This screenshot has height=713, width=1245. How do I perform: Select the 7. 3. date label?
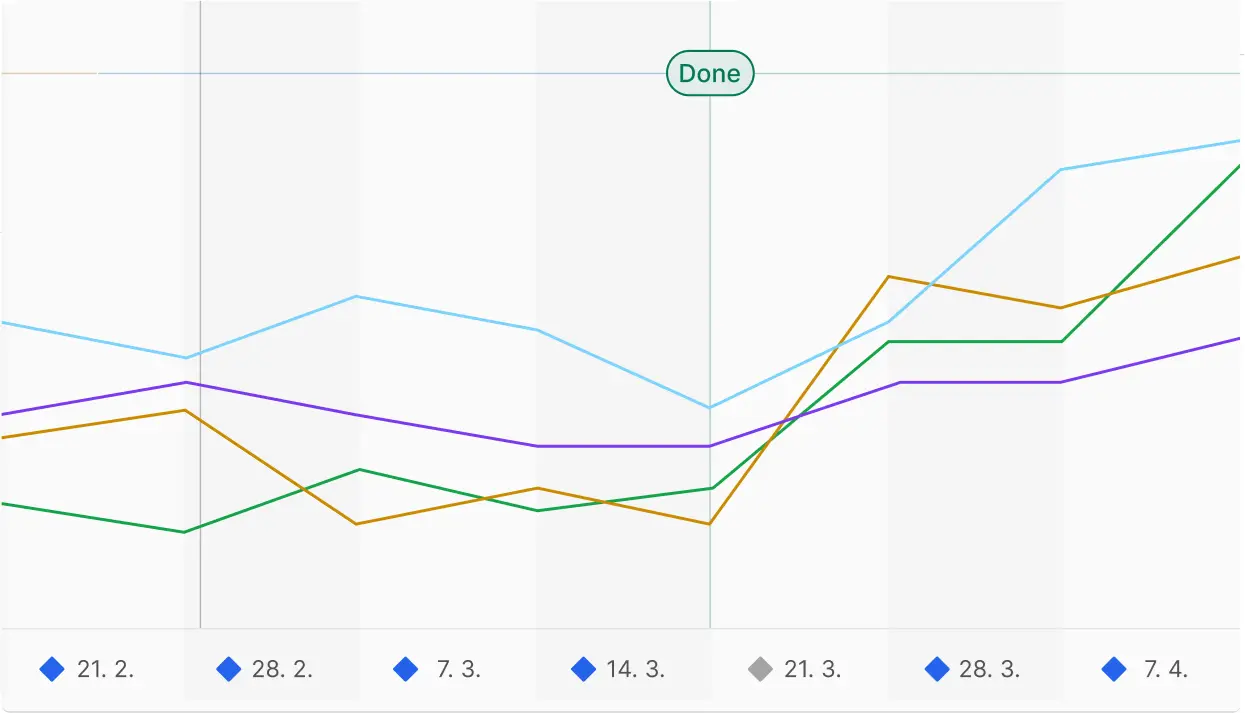click(459, 670)
